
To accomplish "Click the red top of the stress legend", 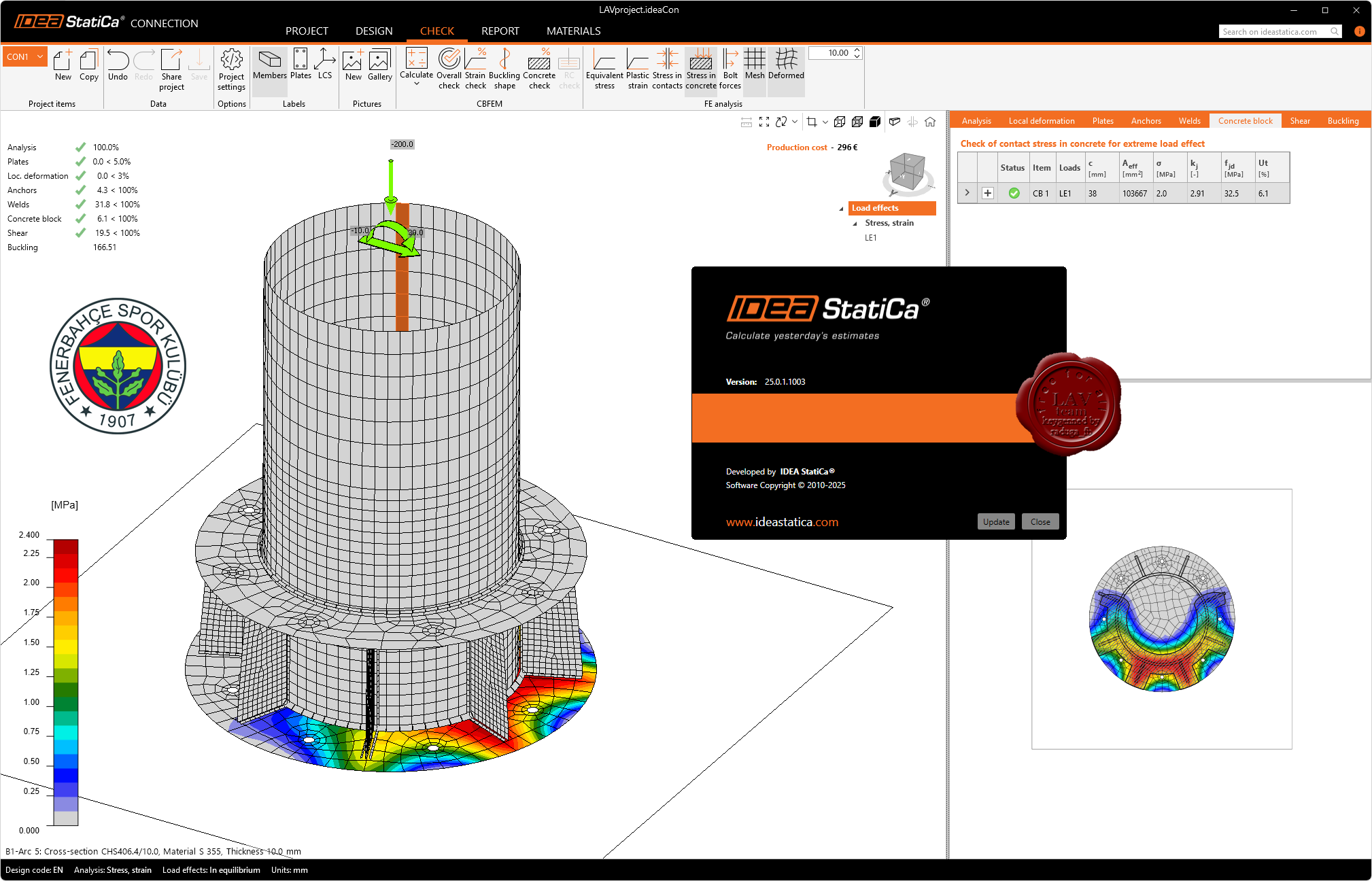I will tap(66, 547).
